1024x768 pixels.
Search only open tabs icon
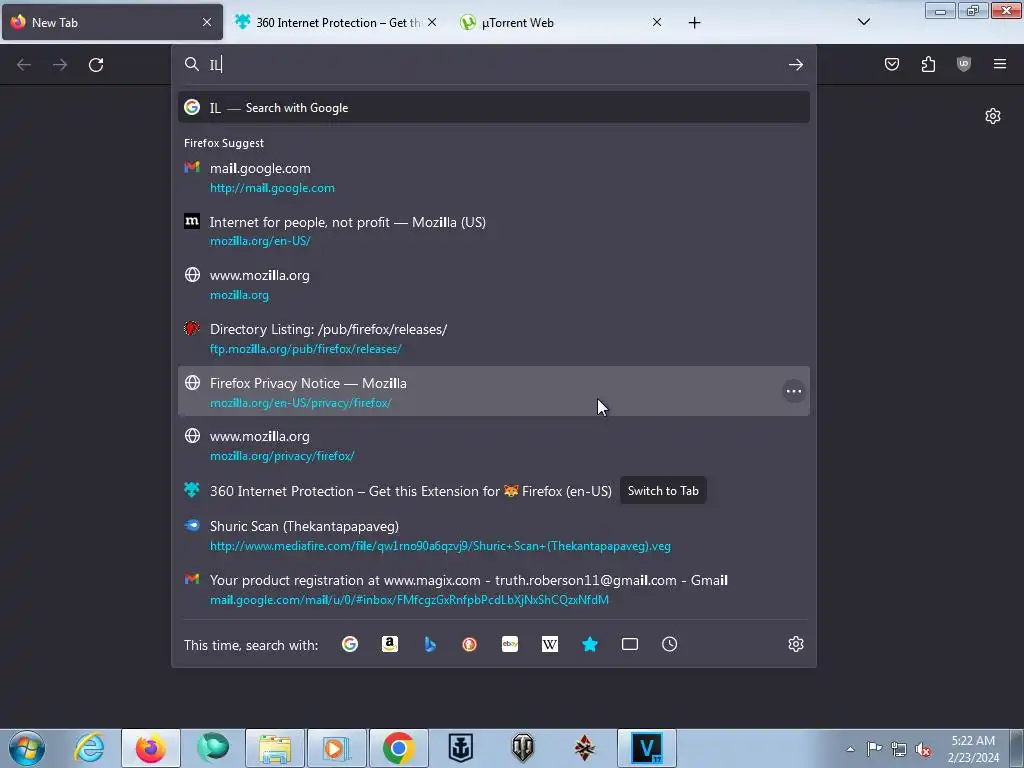click(x=630, y=645)
